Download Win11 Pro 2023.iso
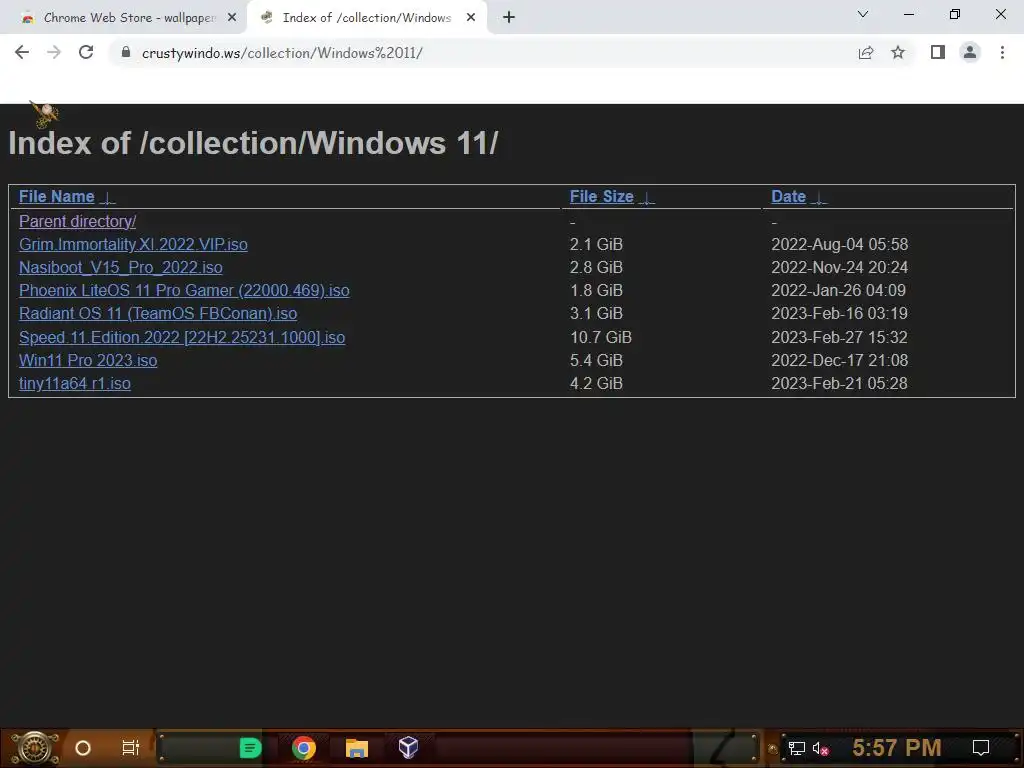Image resolution: width=1024 pixels, height=768 pixels. click(x=88, y=360)
